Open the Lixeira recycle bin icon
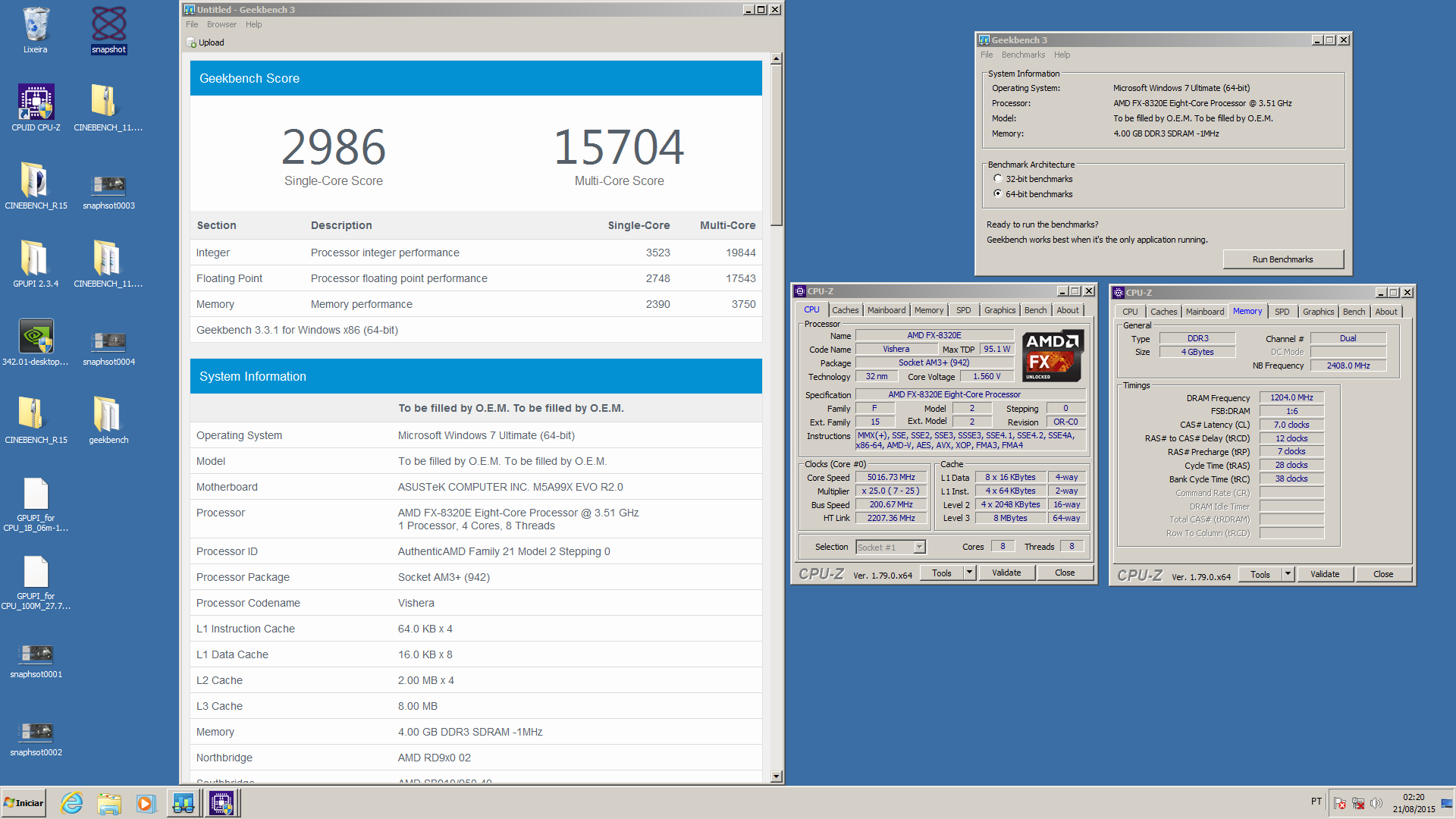Viewport: 1456px width, 819px height. pos(36,30)
